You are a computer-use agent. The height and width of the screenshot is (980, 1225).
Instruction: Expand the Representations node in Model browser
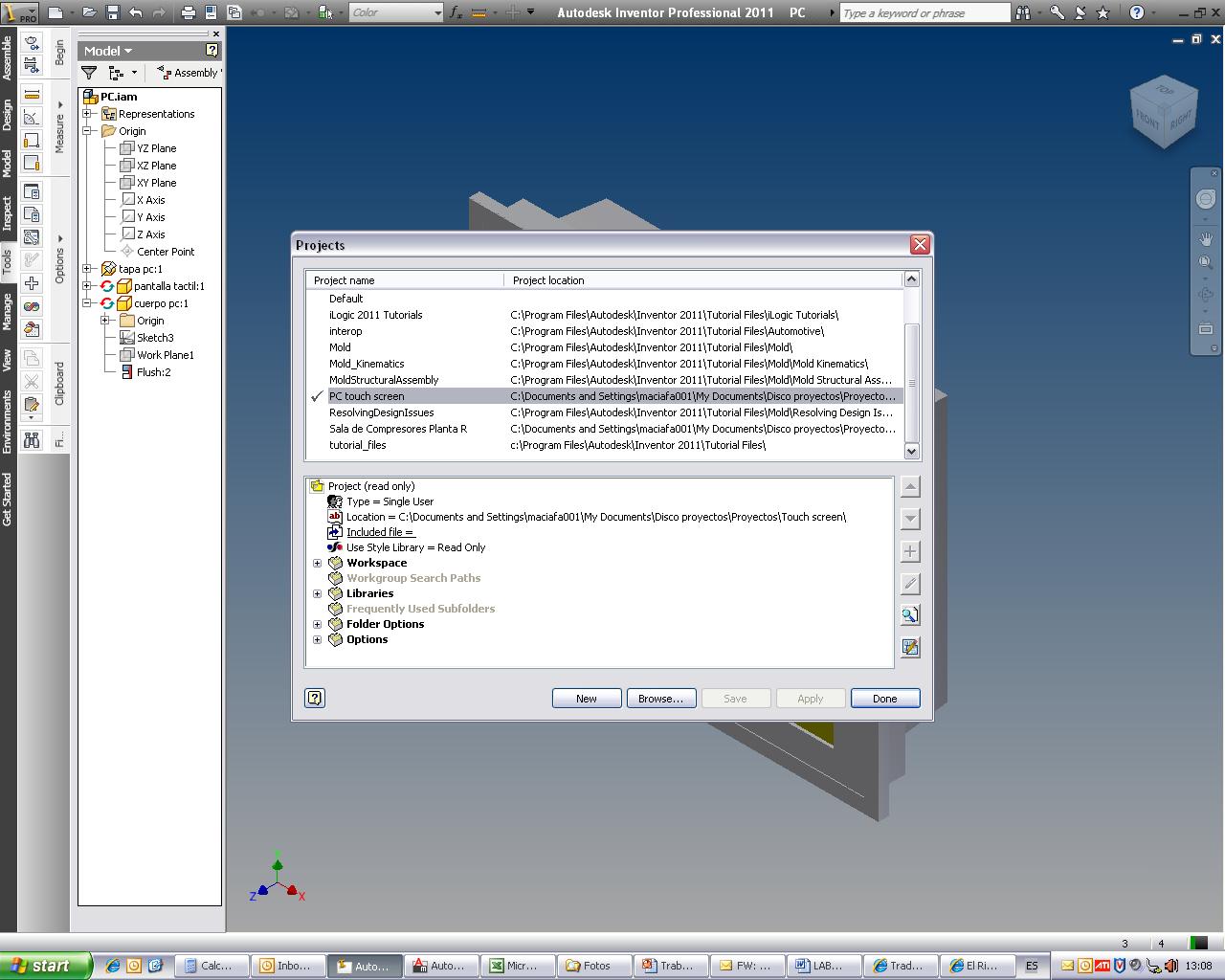click(87, 114)
